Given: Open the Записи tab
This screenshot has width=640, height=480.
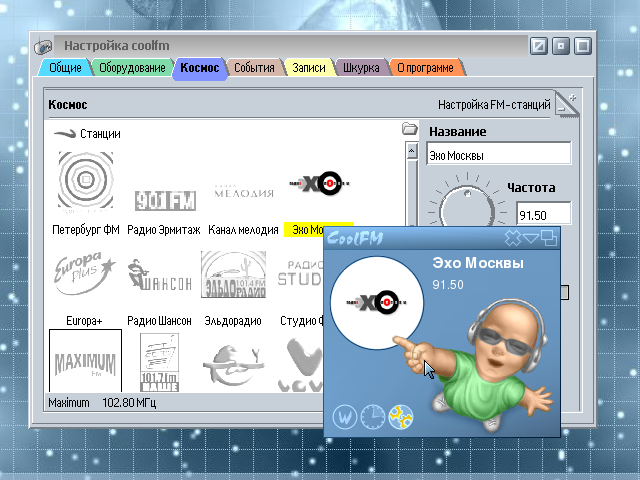Looking at the screenshot, I should click(309, 68).
